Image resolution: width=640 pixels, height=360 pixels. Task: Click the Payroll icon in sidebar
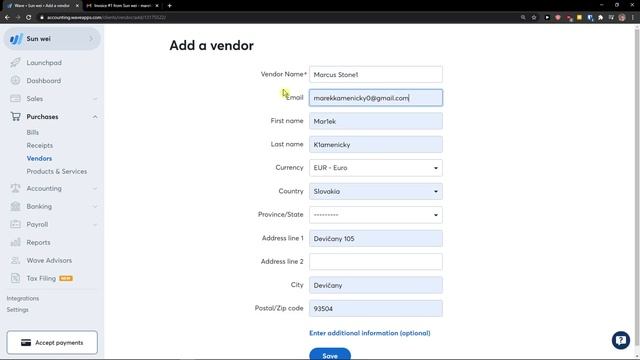pyautogui.click(x=16, y=224)
